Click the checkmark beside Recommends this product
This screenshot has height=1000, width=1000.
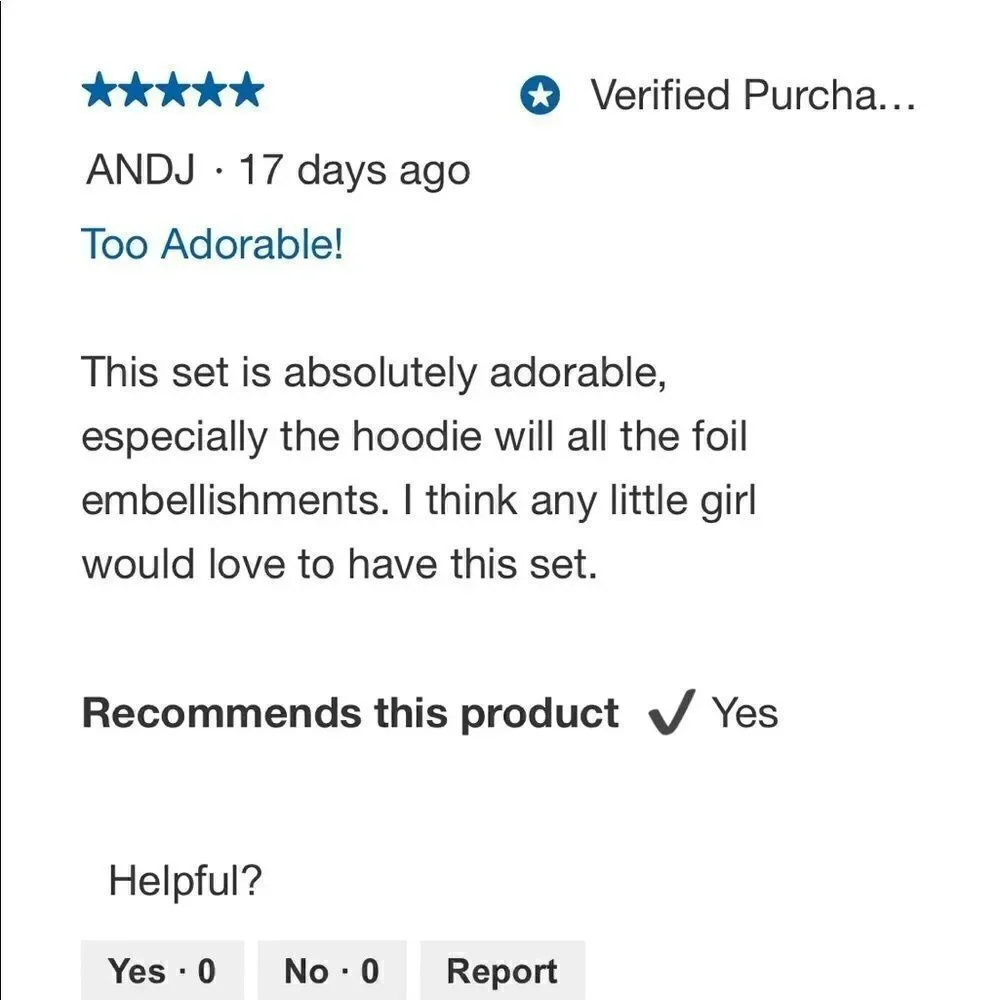click(x=671, y=715)
